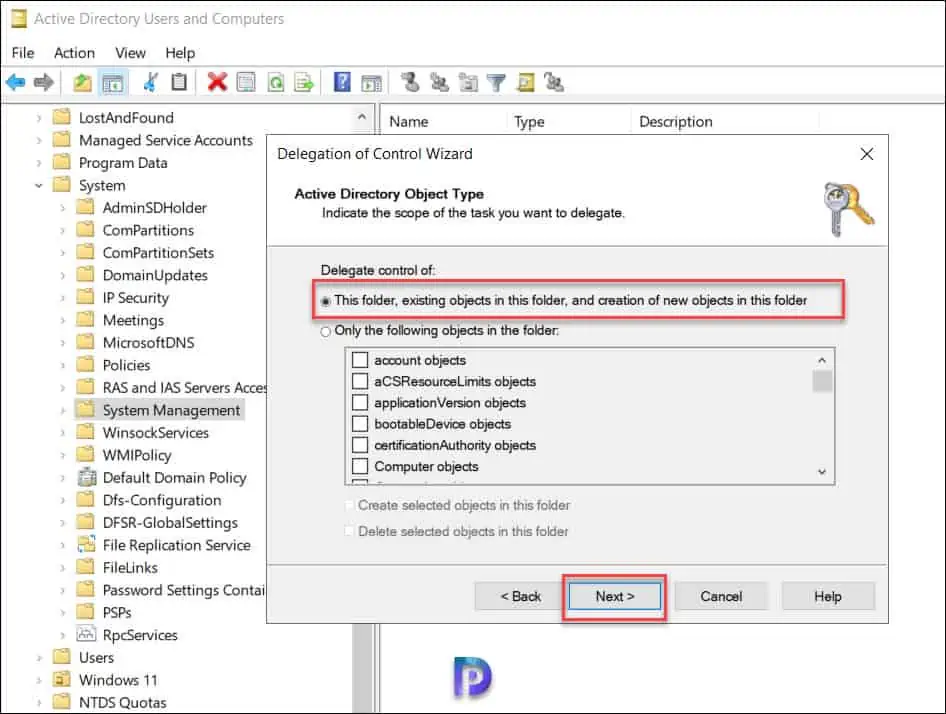Open the View menu
The image size is (946, 714).
click(x=130, y=53)
